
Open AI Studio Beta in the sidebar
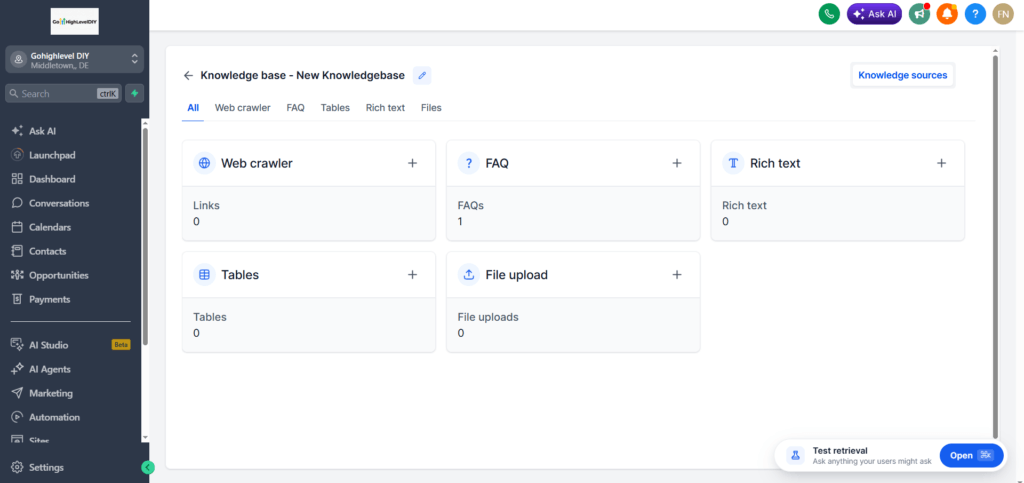point(72,345)
